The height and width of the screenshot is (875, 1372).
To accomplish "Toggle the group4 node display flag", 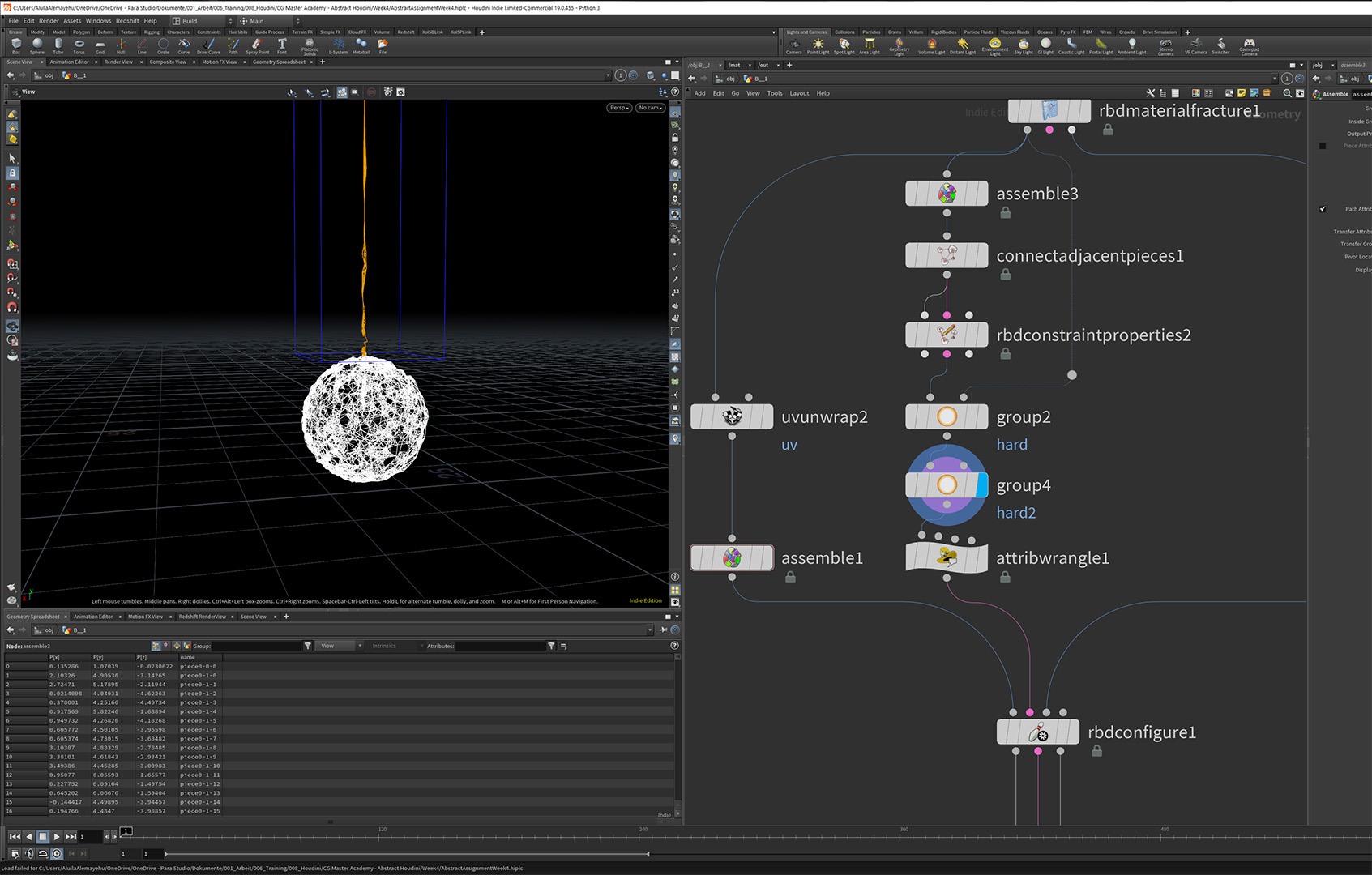I will [x=982, y=485].
